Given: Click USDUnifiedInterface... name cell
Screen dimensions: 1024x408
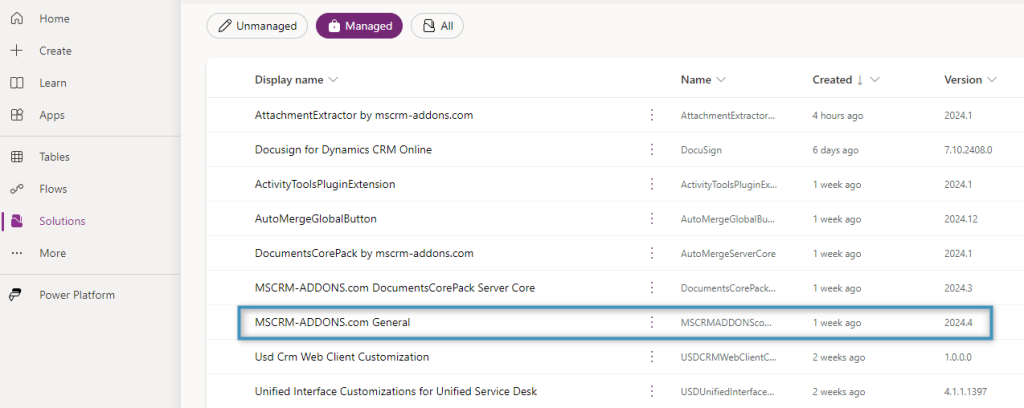Looking at the screenshot, I should click(729, 392).
